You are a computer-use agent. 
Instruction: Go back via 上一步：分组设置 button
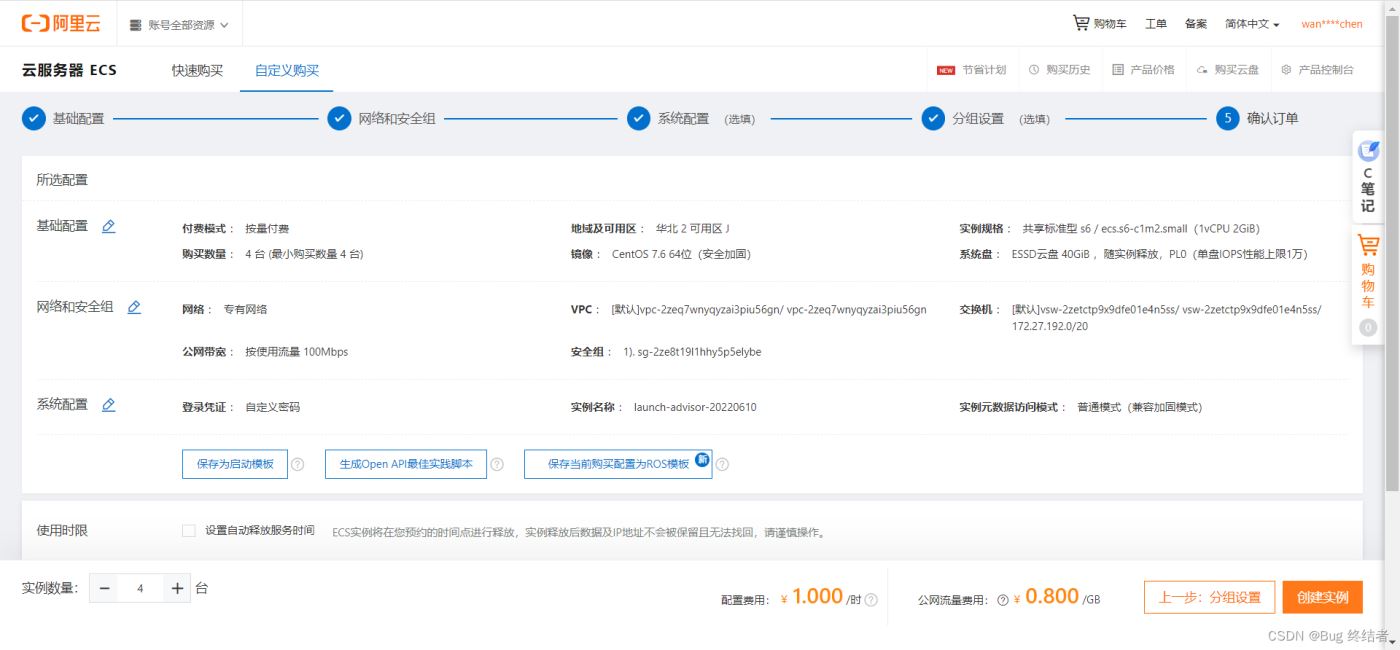point(1209,598)
